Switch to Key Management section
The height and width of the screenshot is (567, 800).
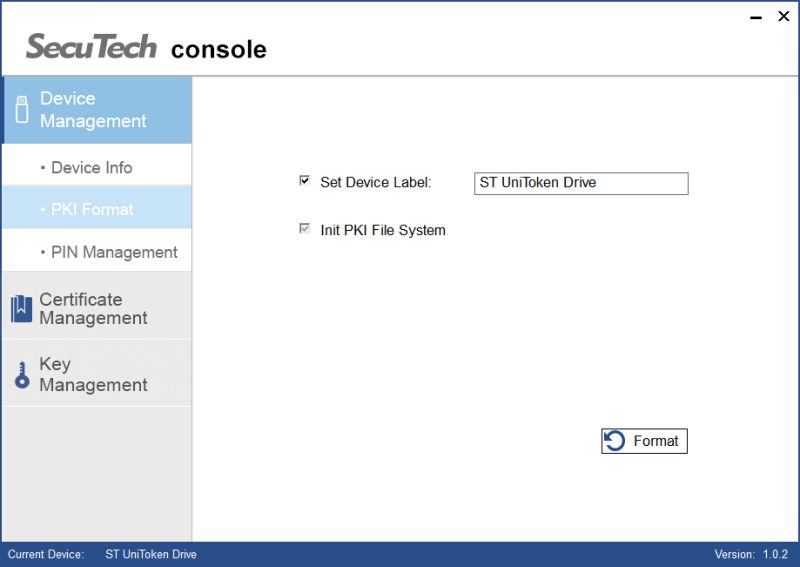click(x=97, y=374)
